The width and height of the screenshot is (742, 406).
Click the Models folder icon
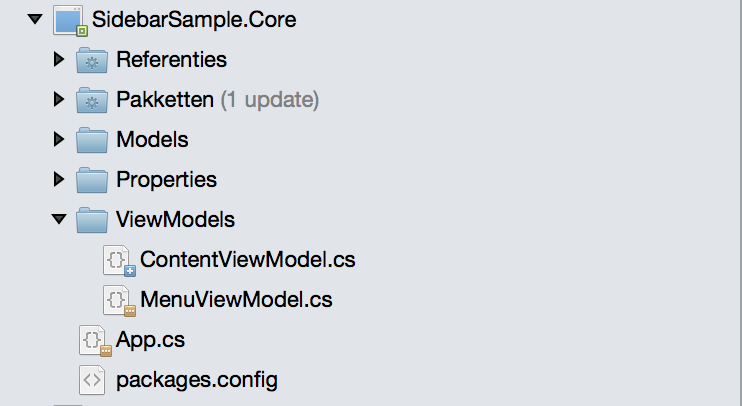click(x=92, y=140)
